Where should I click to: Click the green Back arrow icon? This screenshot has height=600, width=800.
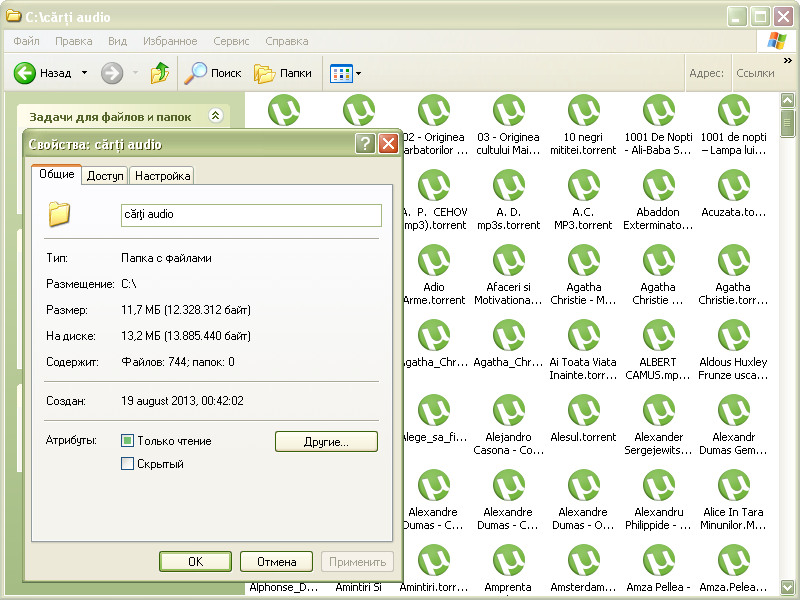(24, 73)
